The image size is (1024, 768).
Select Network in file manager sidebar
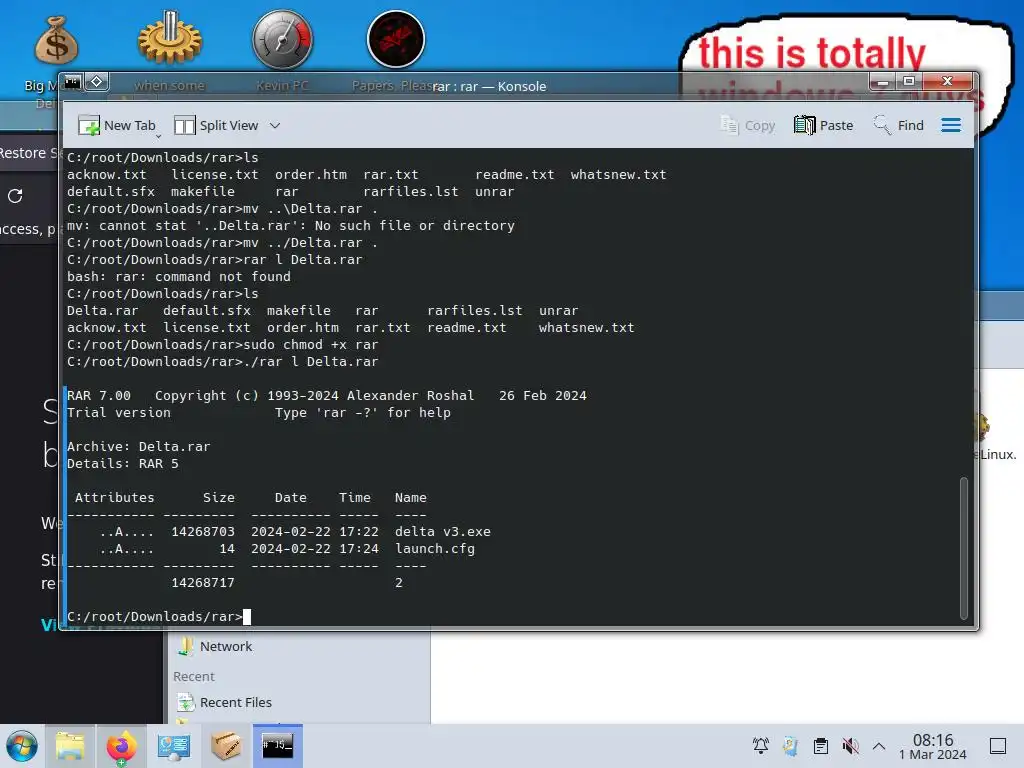(x=226, y=646)
